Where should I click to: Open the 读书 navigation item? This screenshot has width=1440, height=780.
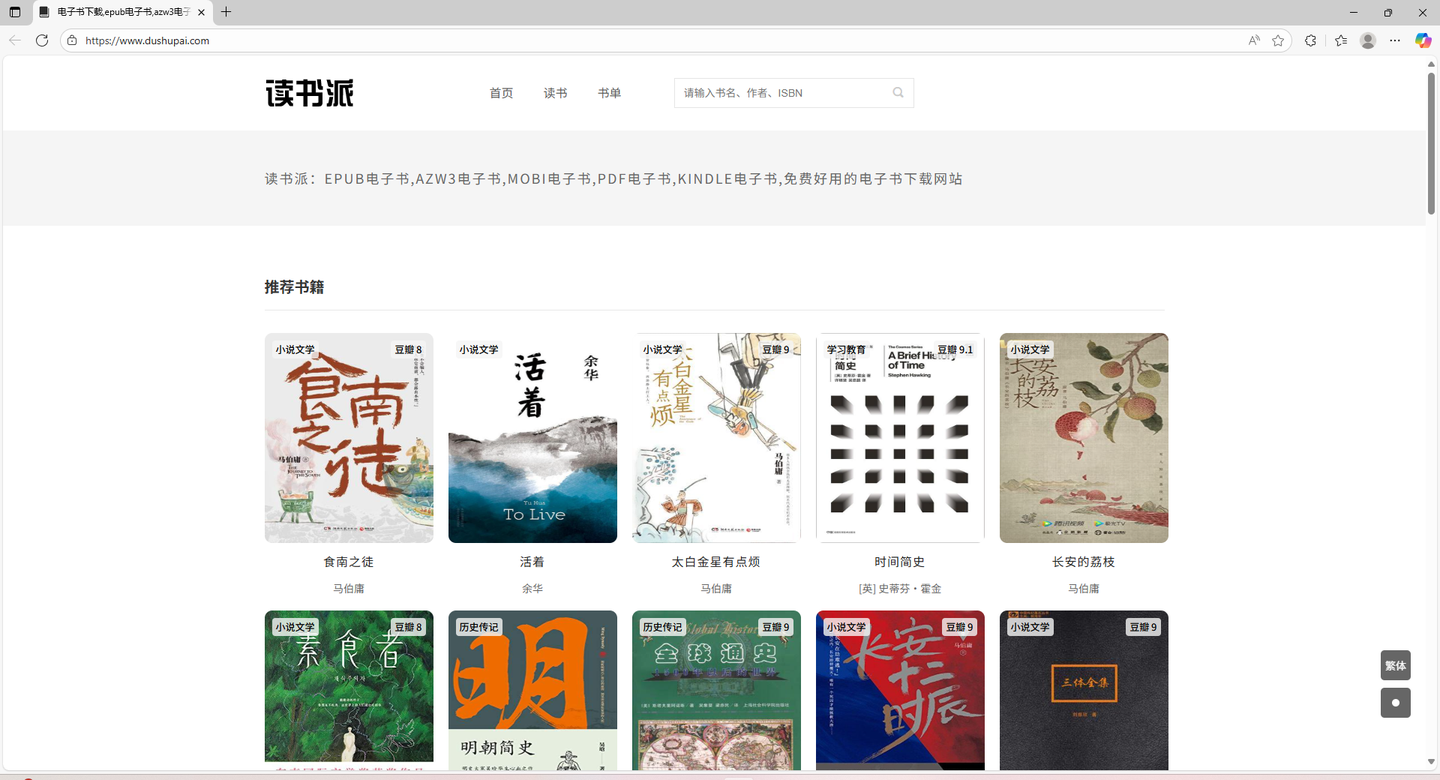[x=555, y=93]
